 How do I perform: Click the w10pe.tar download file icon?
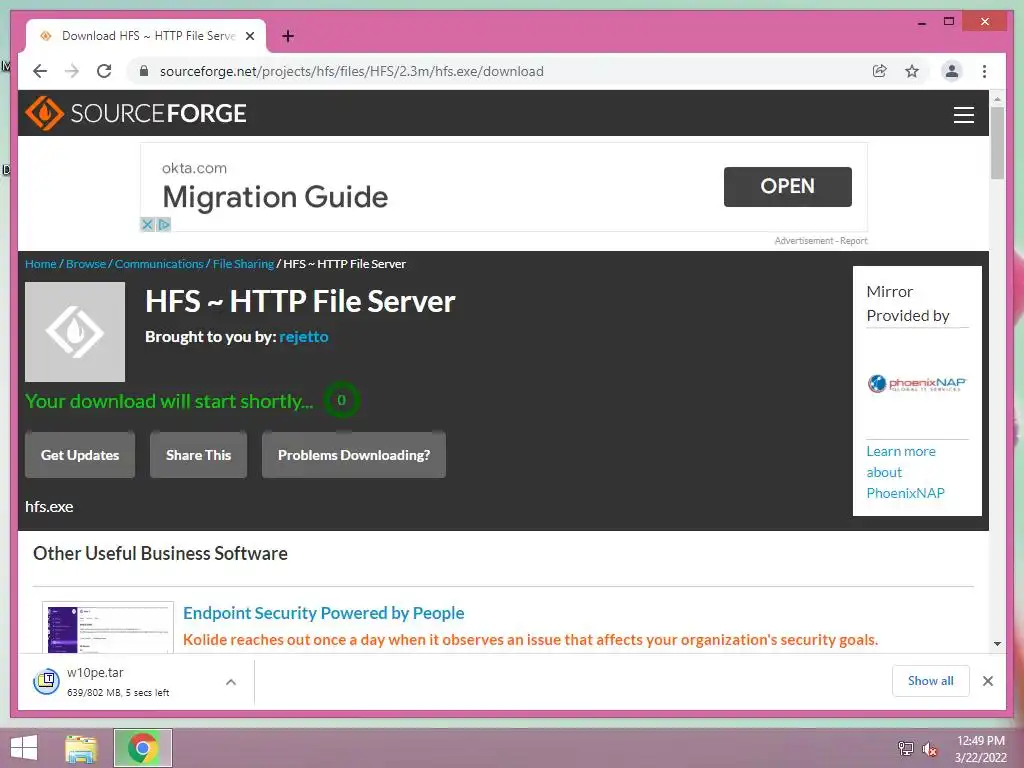pos(46,682)
